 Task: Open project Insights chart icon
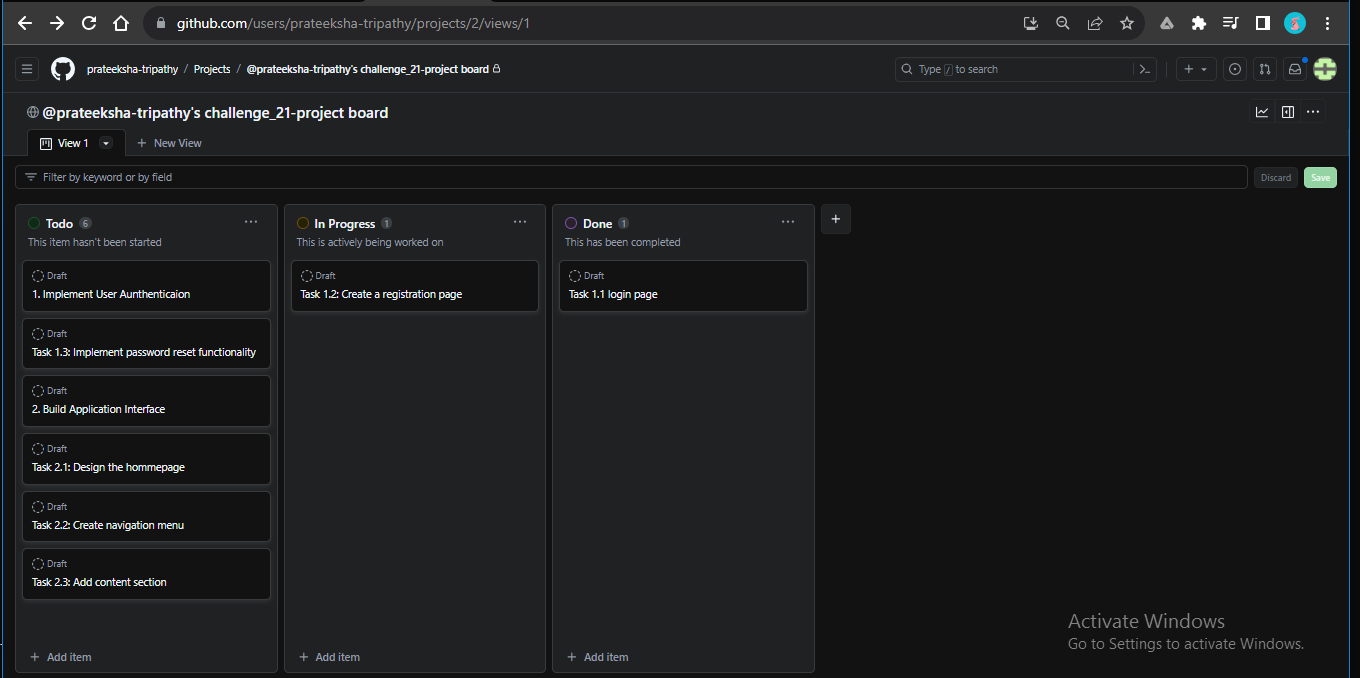click(1262, 112)
